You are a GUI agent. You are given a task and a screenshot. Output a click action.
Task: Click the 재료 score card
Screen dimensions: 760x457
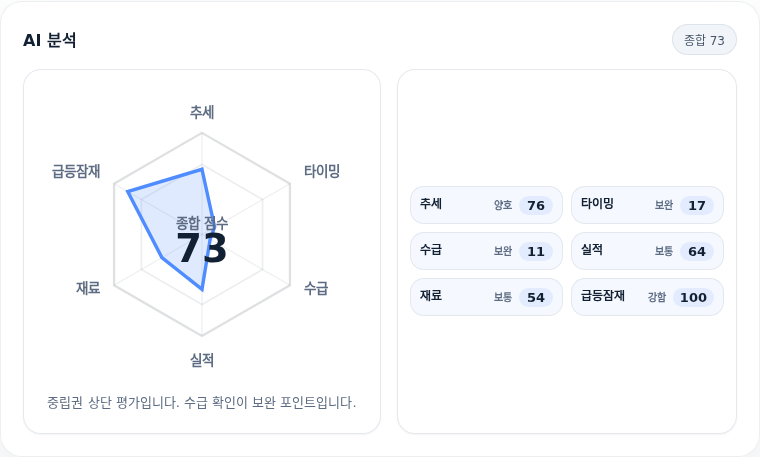point(486,297)
